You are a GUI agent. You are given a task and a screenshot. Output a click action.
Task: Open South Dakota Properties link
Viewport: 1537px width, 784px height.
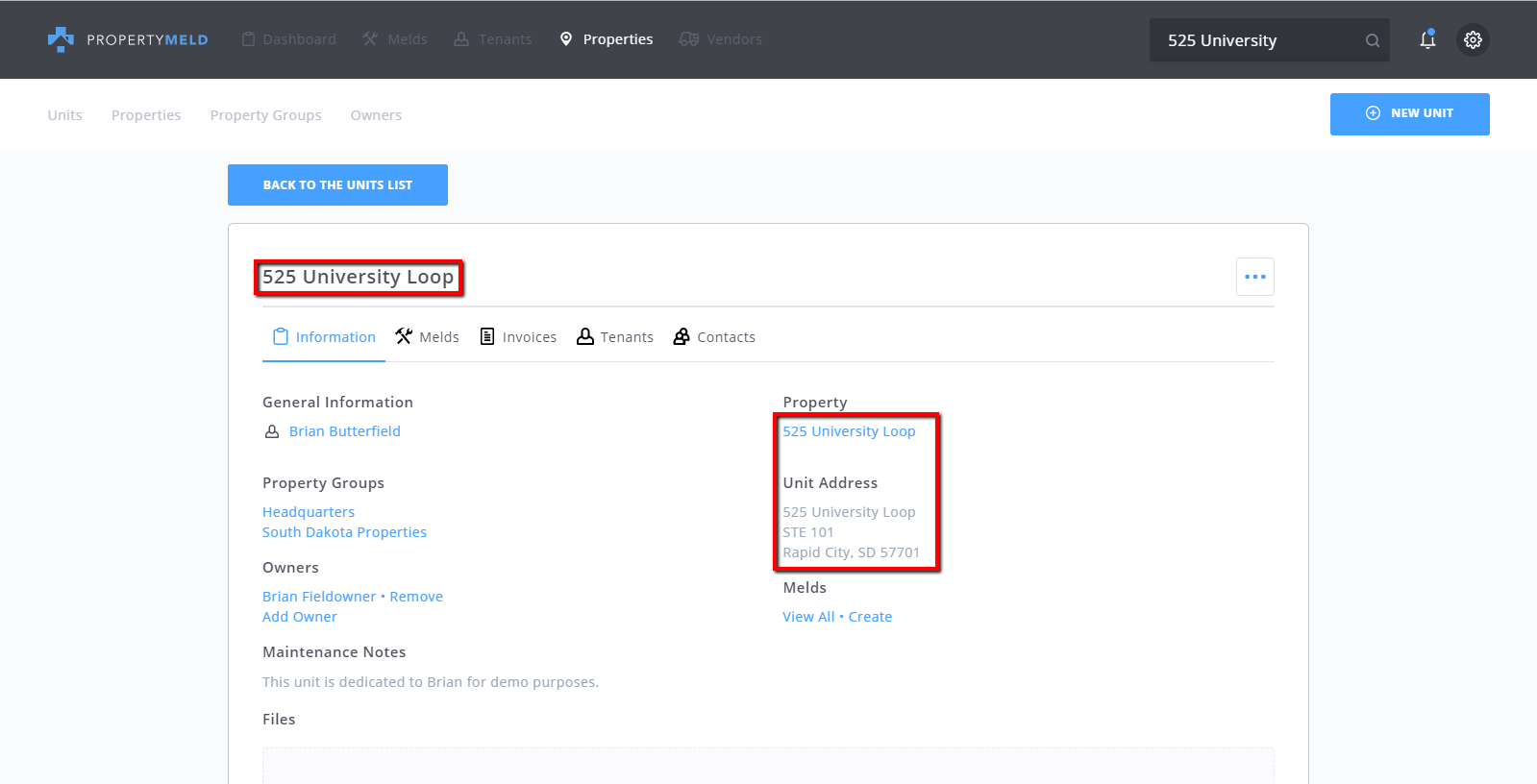click(344, 532)
